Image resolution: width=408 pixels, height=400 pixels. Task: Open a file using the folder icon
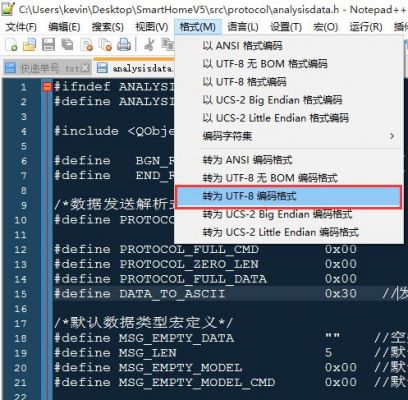point(29,45)
